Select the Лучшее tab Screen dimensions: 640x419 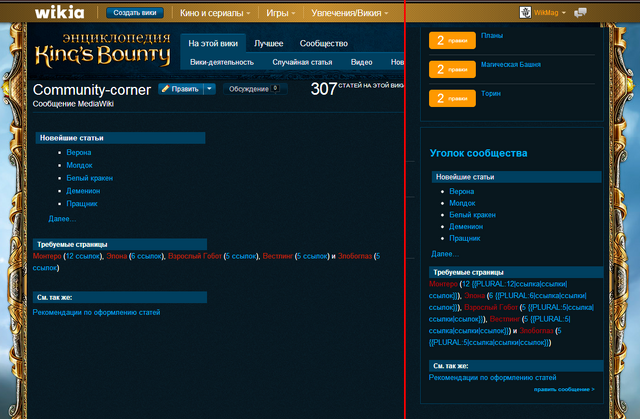(269, 43)
